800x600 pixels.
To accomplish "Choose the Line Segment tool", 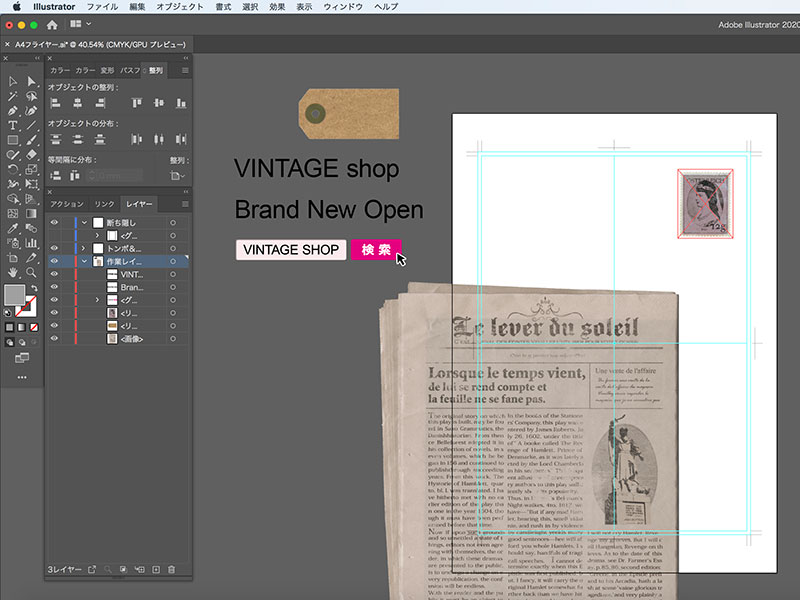I will coord(32,125).
